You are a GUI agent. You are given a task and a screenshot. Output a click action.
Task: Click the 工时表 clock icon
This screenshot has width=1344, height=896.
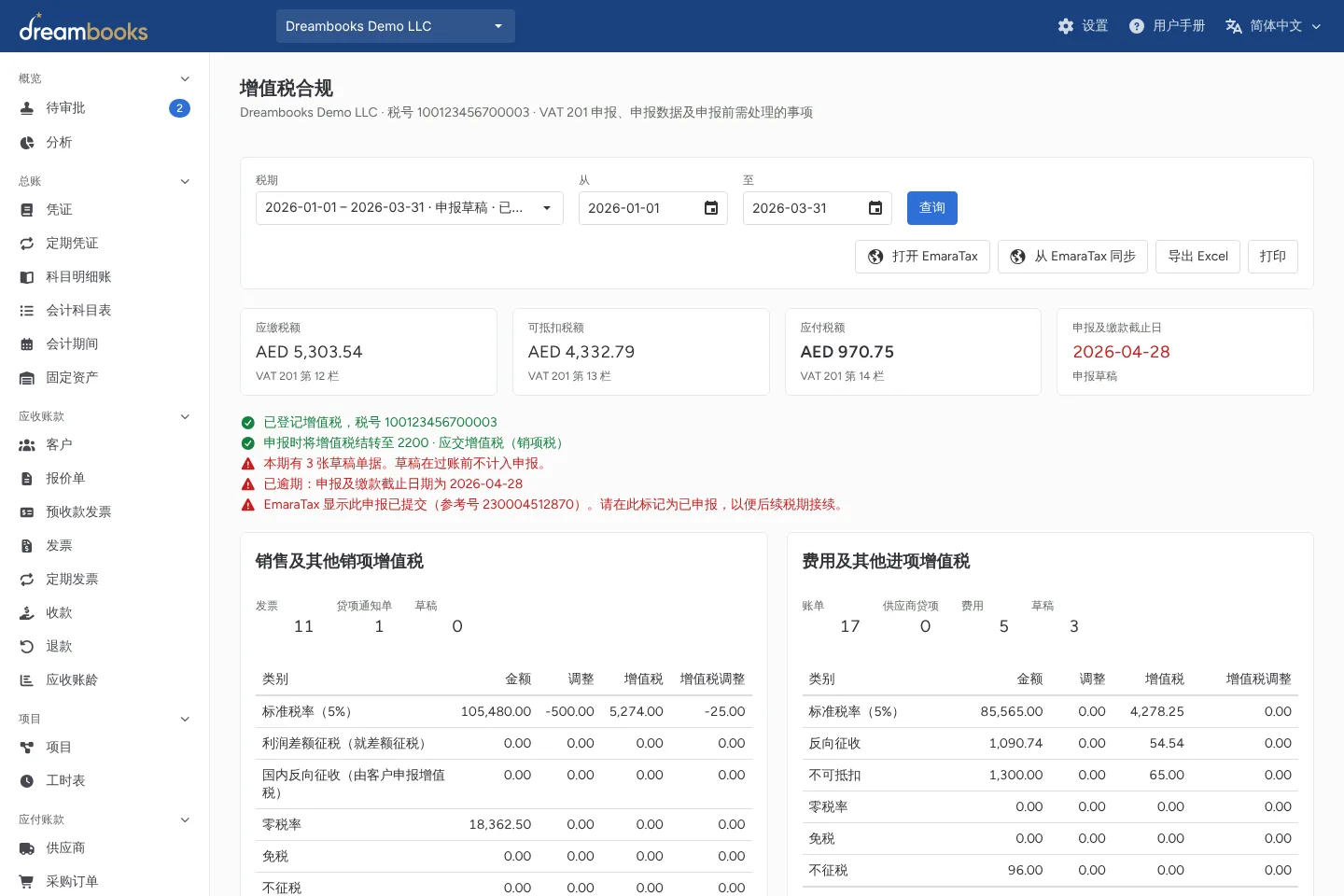(x=27, y=781)
